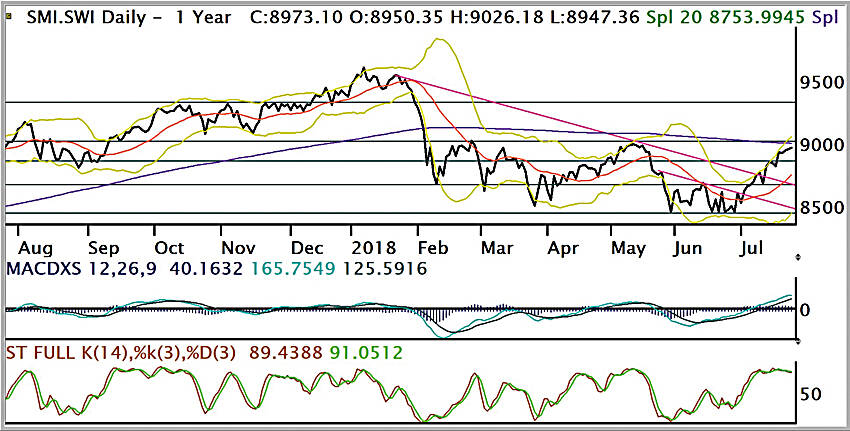
Task: Click the purple Spl label at far right
Action: click(x=826, y=18)
